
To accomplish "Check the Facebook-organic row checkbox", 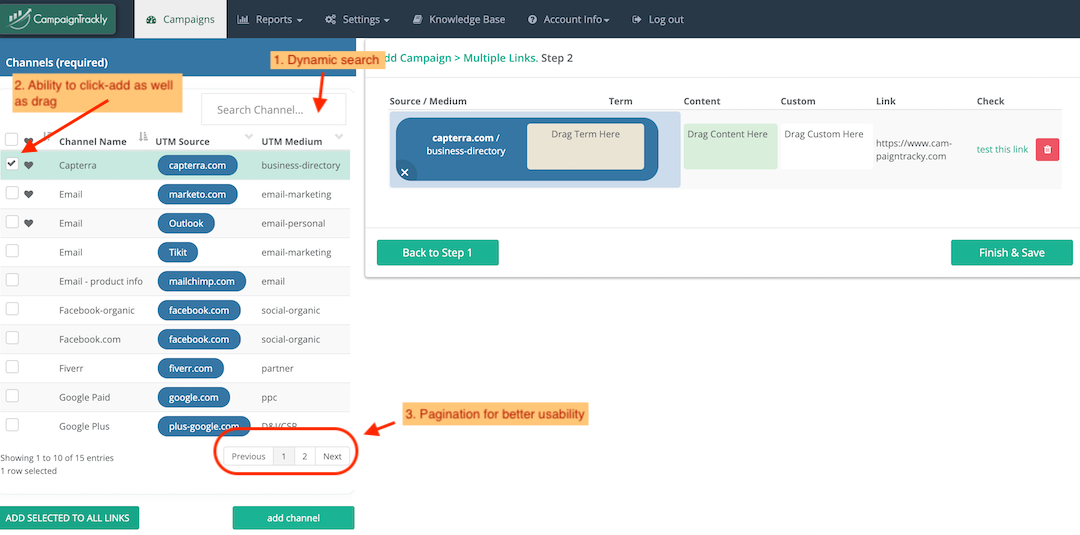I will coord(12,309).
